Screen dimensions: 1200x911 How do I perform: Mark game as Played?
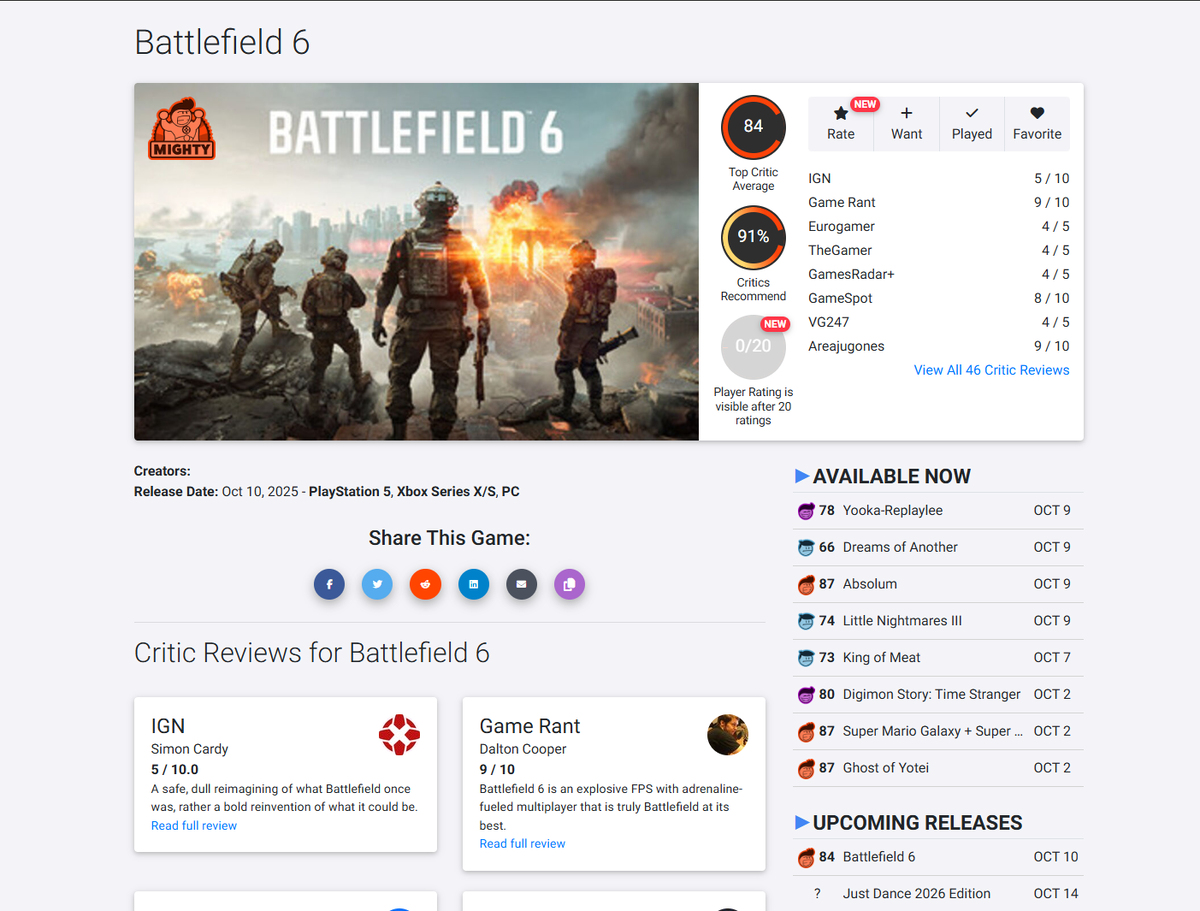pos(972,124)
